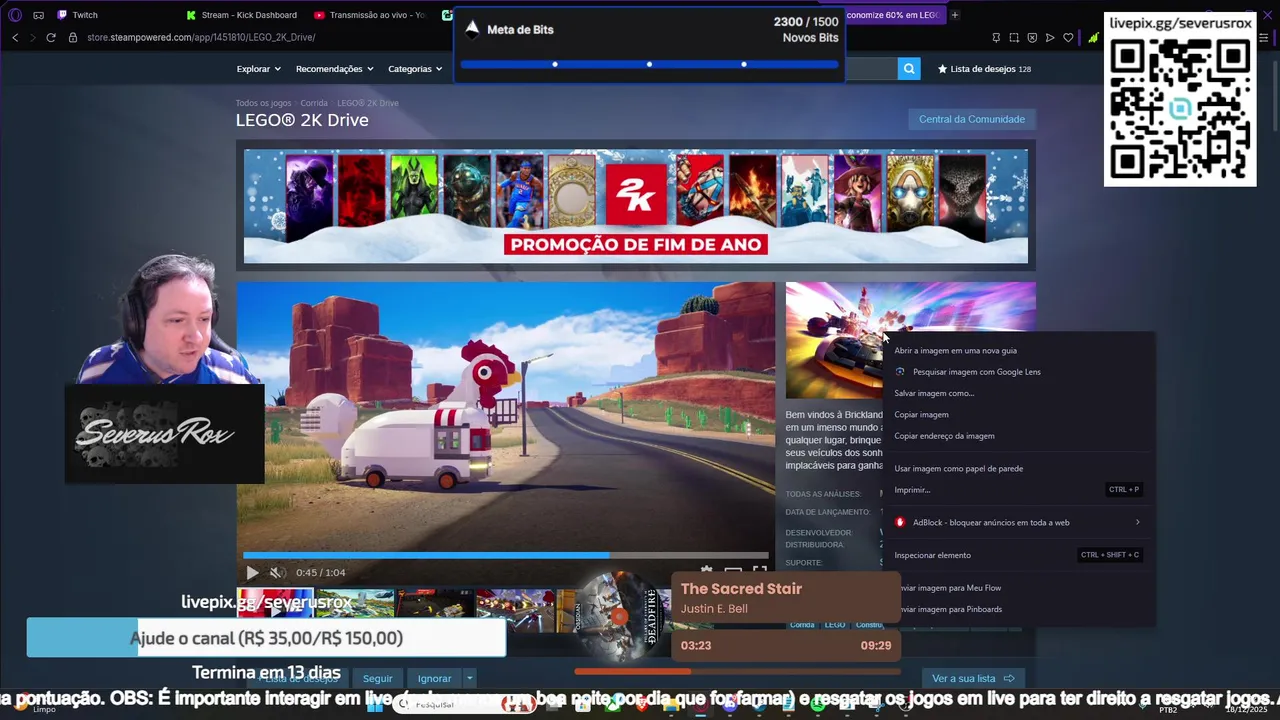The height and width of the screenshot is (720, 1280).
Task: Click Ver a sua lista button
Action: coord(973,678)
